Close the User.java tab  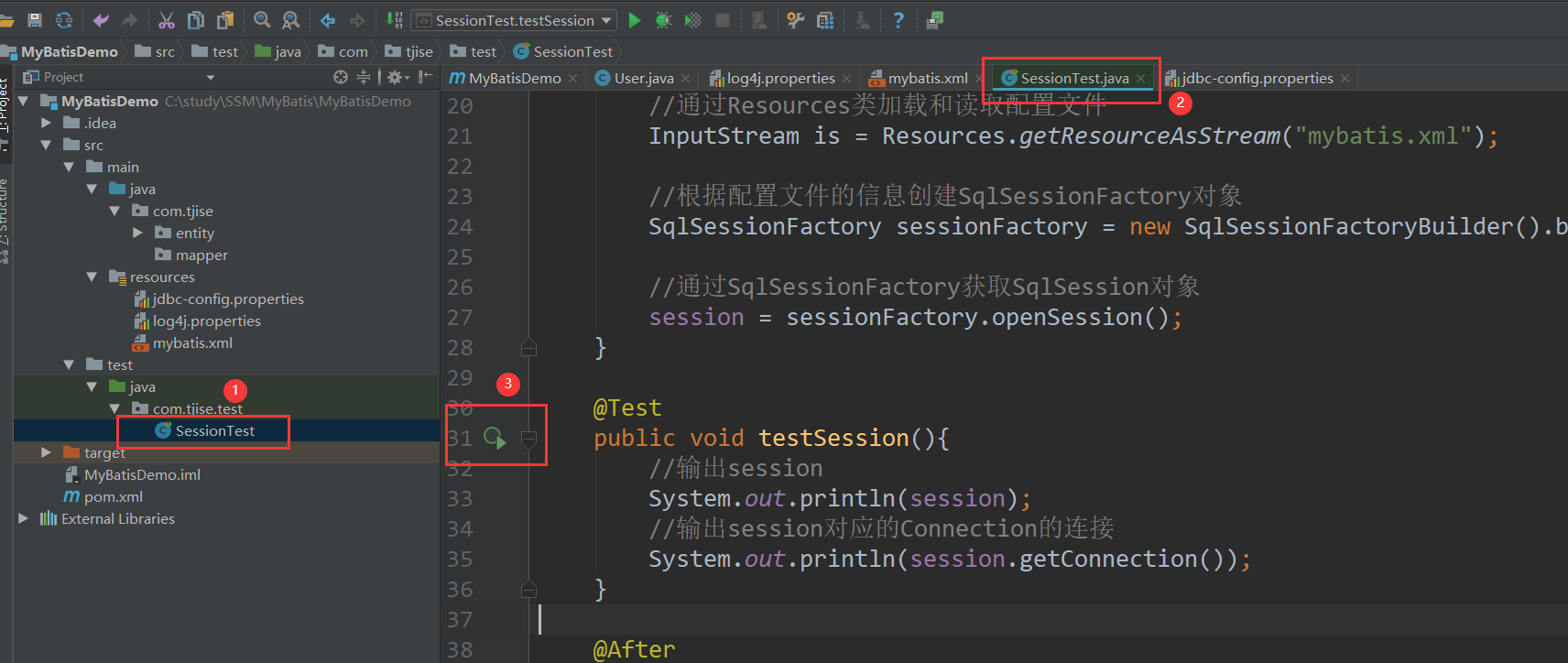(x=686, y=79)
